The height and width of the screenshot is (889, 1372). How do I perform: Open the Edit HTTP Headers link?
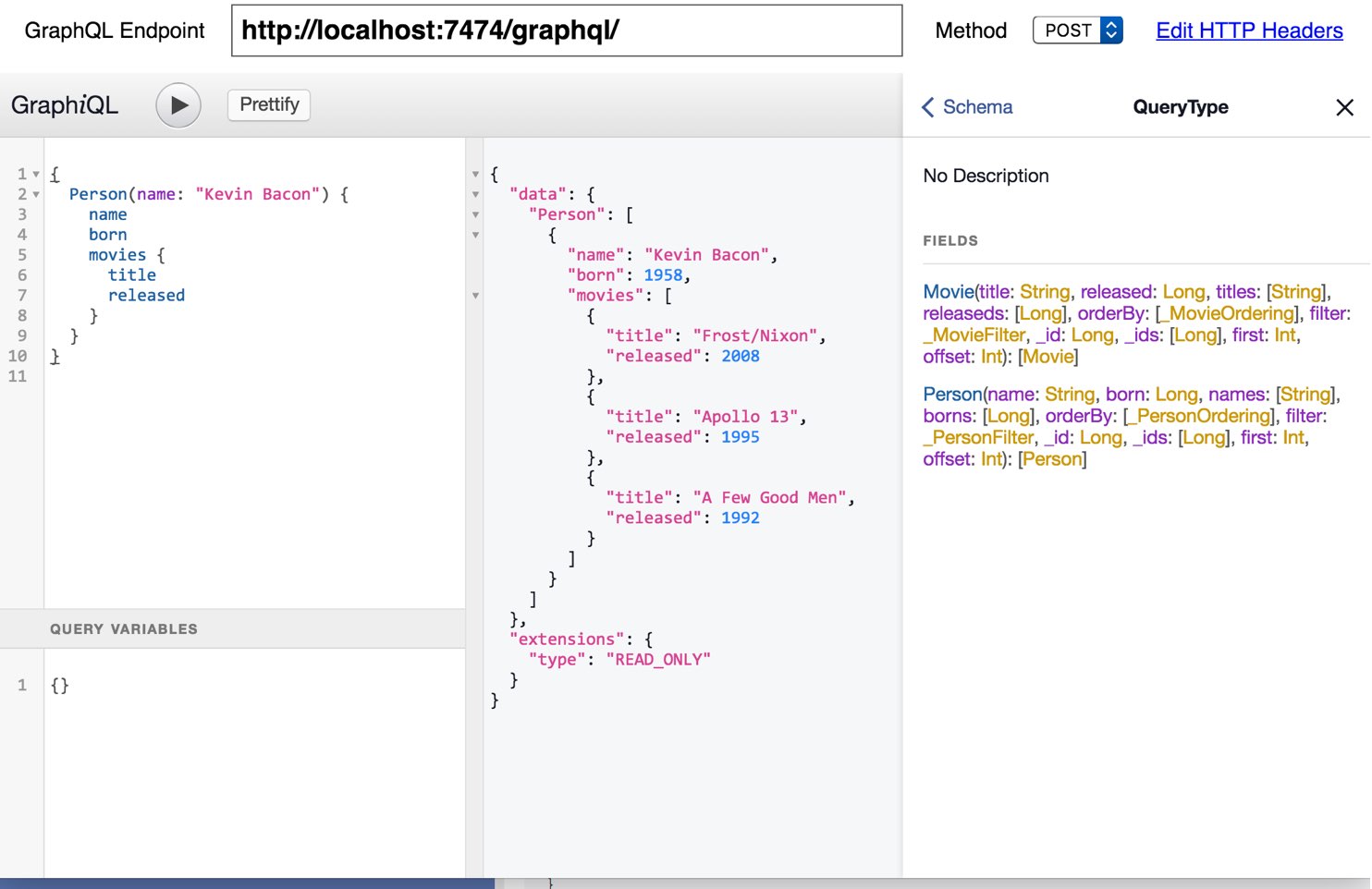click(x=1249, y=30)
